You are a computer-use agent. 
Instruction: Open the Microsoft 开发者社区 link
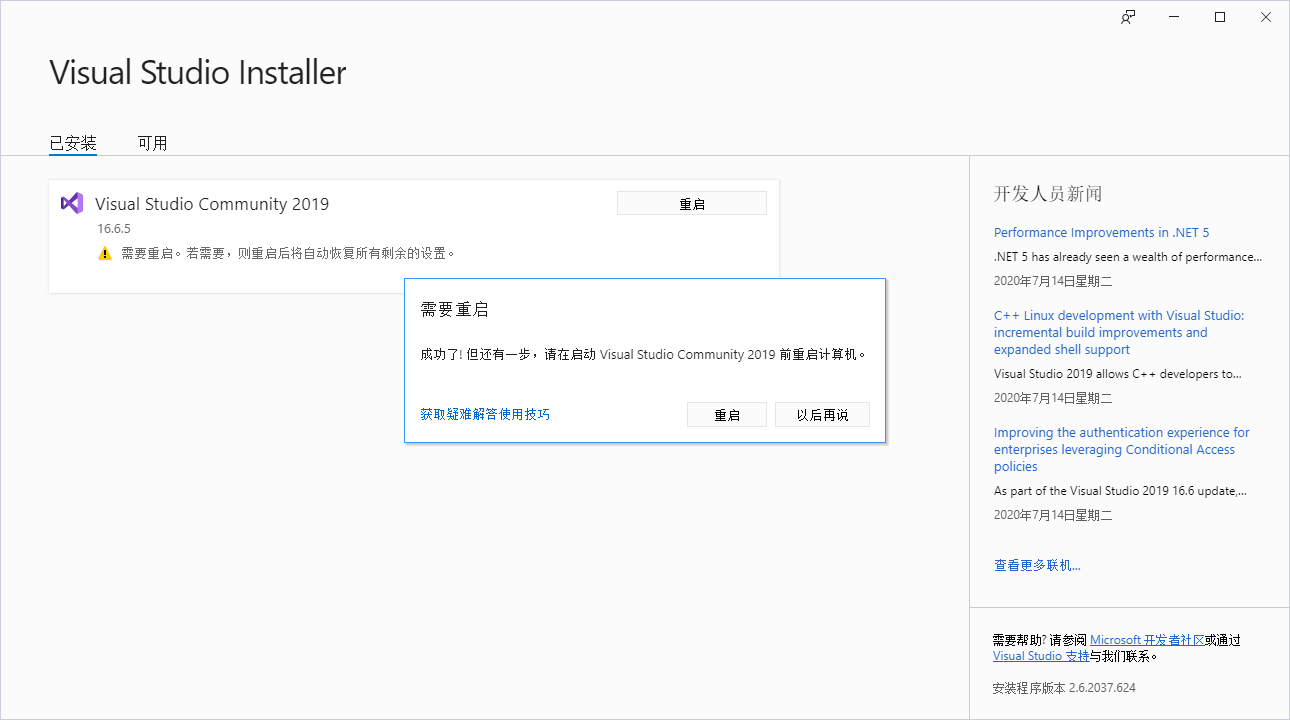point(1147,640)
